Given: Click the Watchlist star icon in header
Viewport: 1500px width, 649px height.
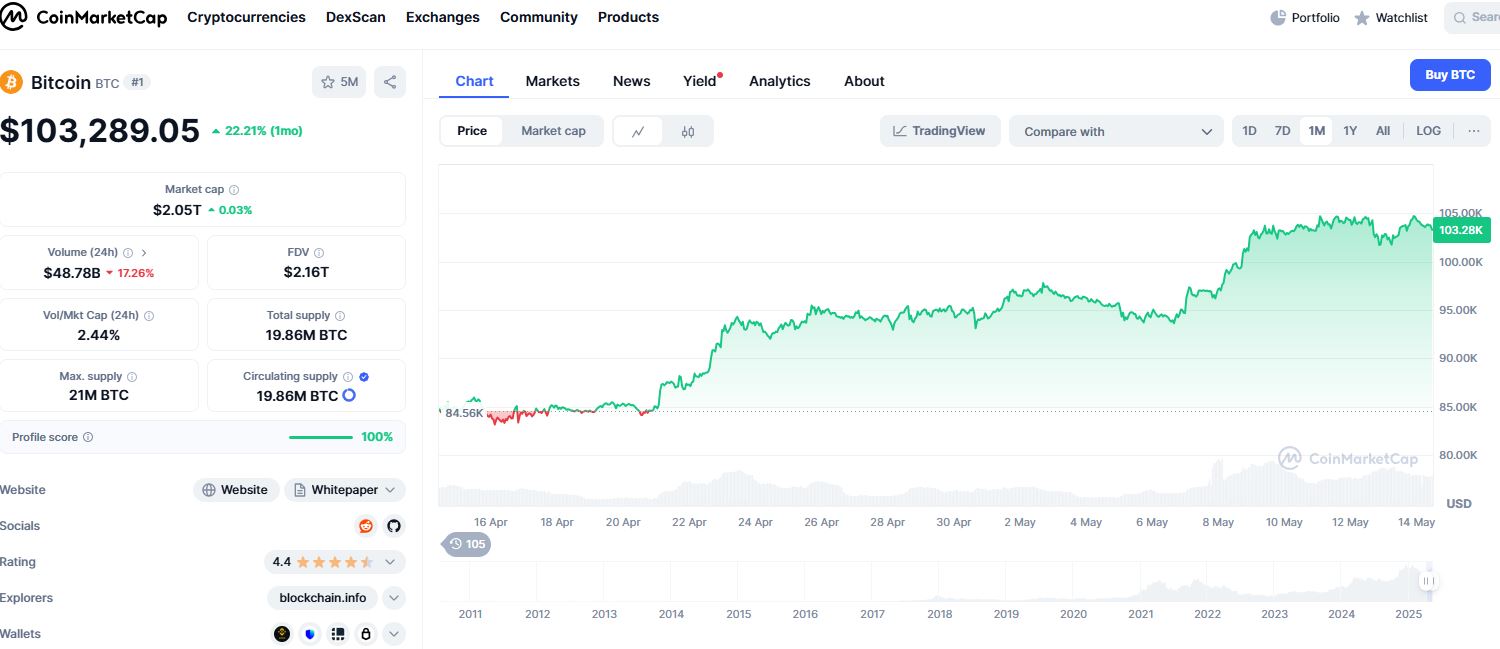Looking at the screenshot, I should (x=1362, y=18).
